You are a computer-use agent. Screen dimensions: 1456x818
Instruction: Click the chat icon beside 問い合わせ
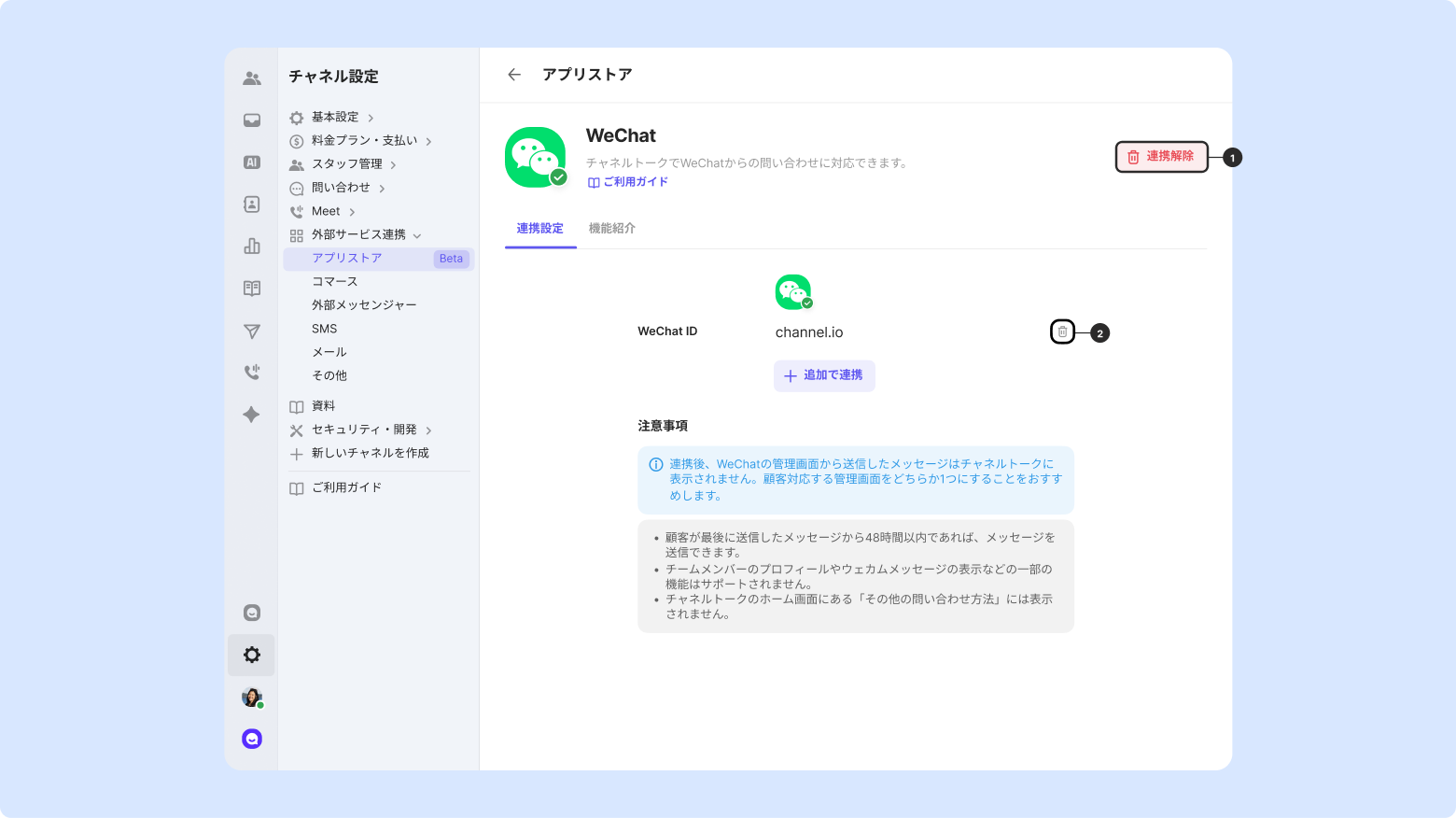coord(297,189)
